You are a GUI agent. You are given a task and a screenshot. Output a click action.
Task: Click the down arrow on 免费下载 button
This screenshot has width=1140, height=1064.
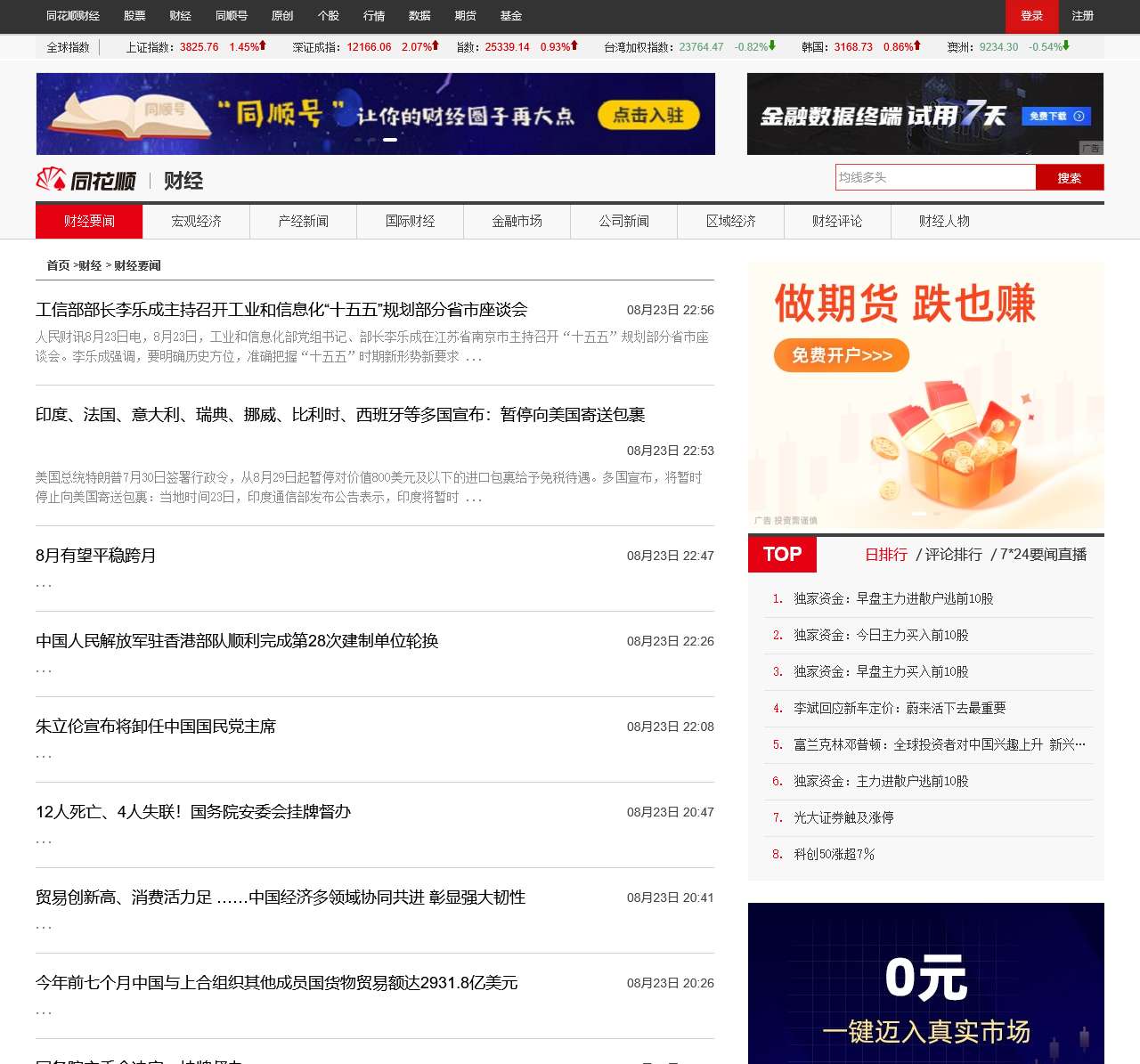tap(1078, 116)
